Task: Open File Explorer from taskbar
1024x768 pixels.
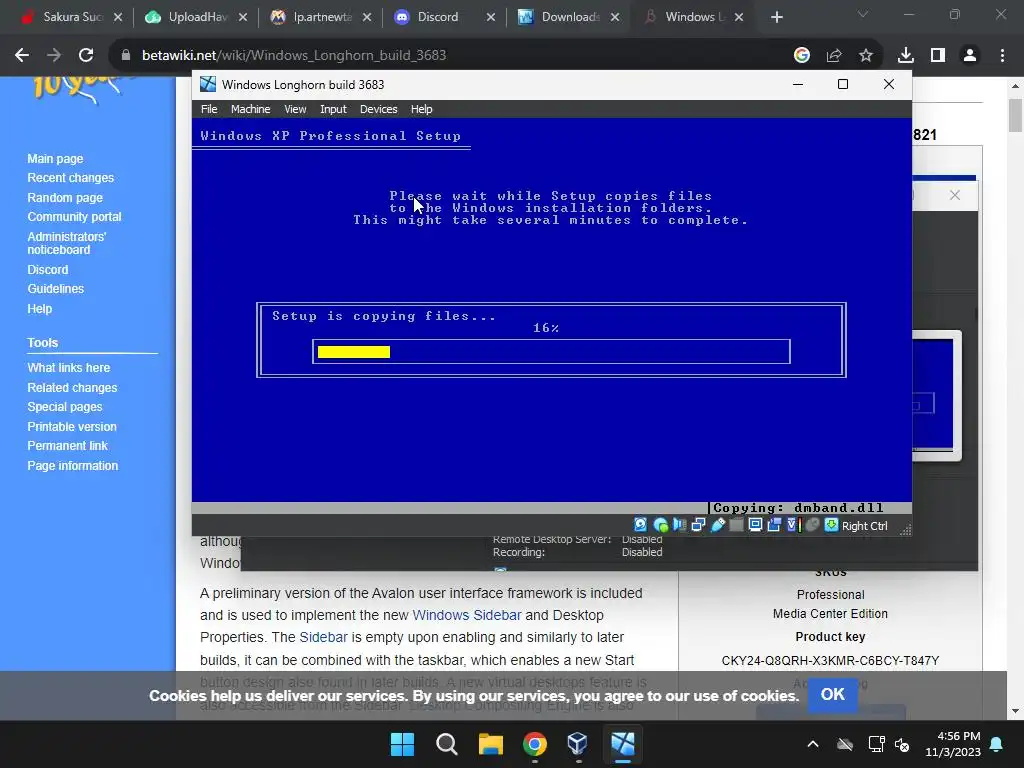Action: click(x=490, y=744)
